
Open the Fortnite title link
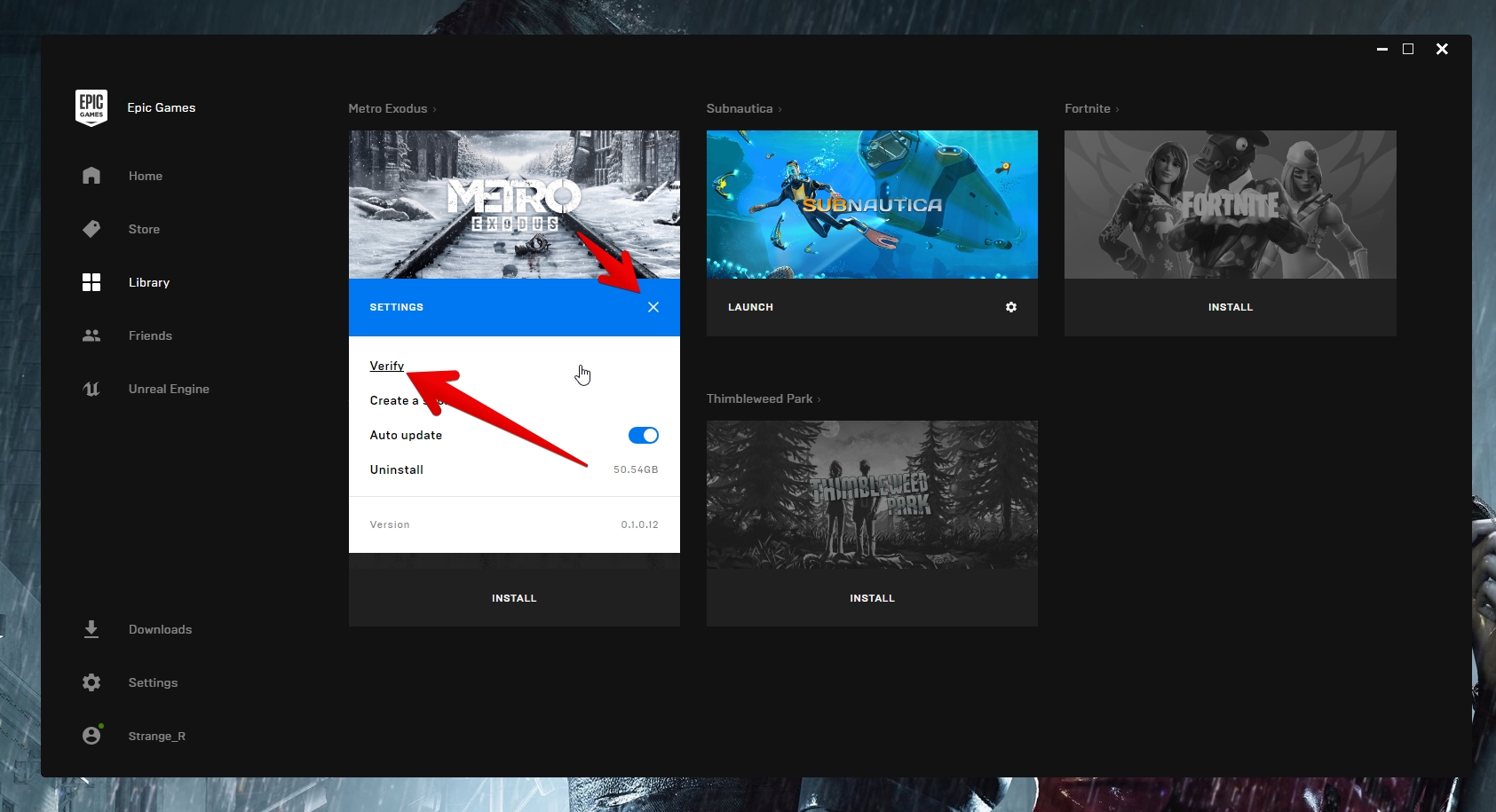point(1088,108)
